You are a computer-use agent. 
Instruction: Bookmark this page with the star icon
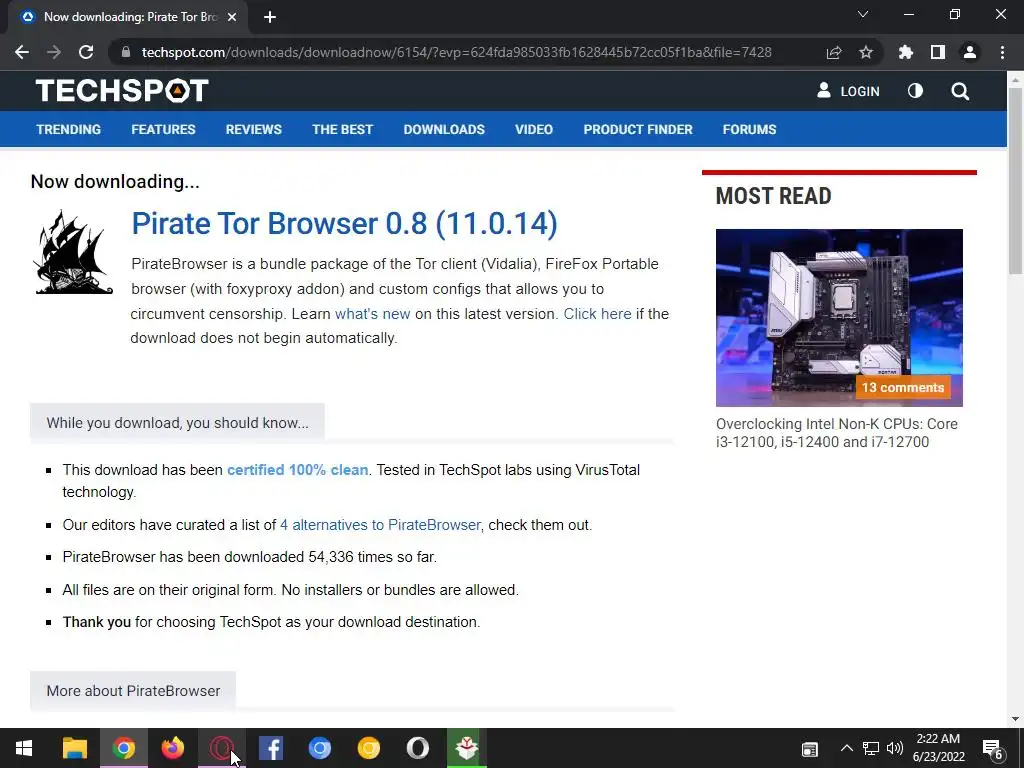coord(866,52)
